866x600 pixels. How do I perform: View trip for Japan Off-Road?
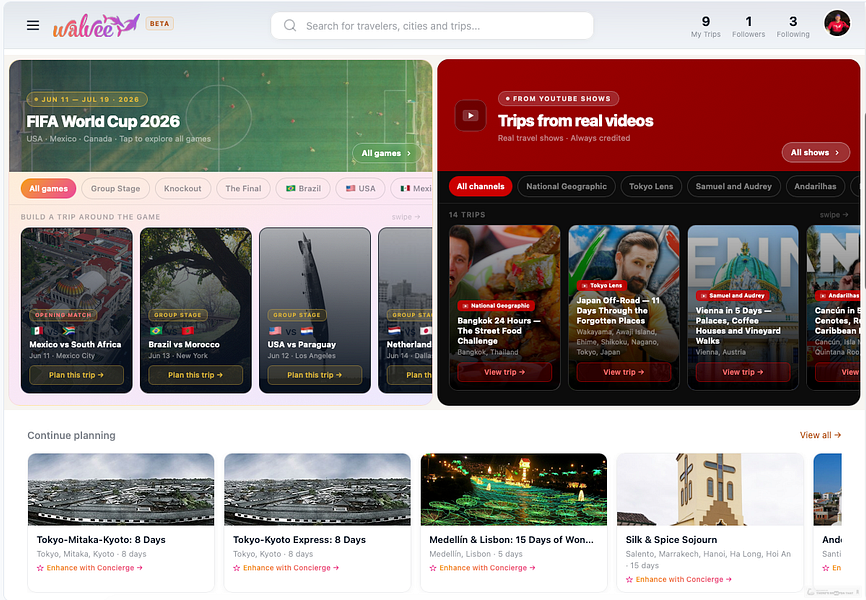(624, 372)
